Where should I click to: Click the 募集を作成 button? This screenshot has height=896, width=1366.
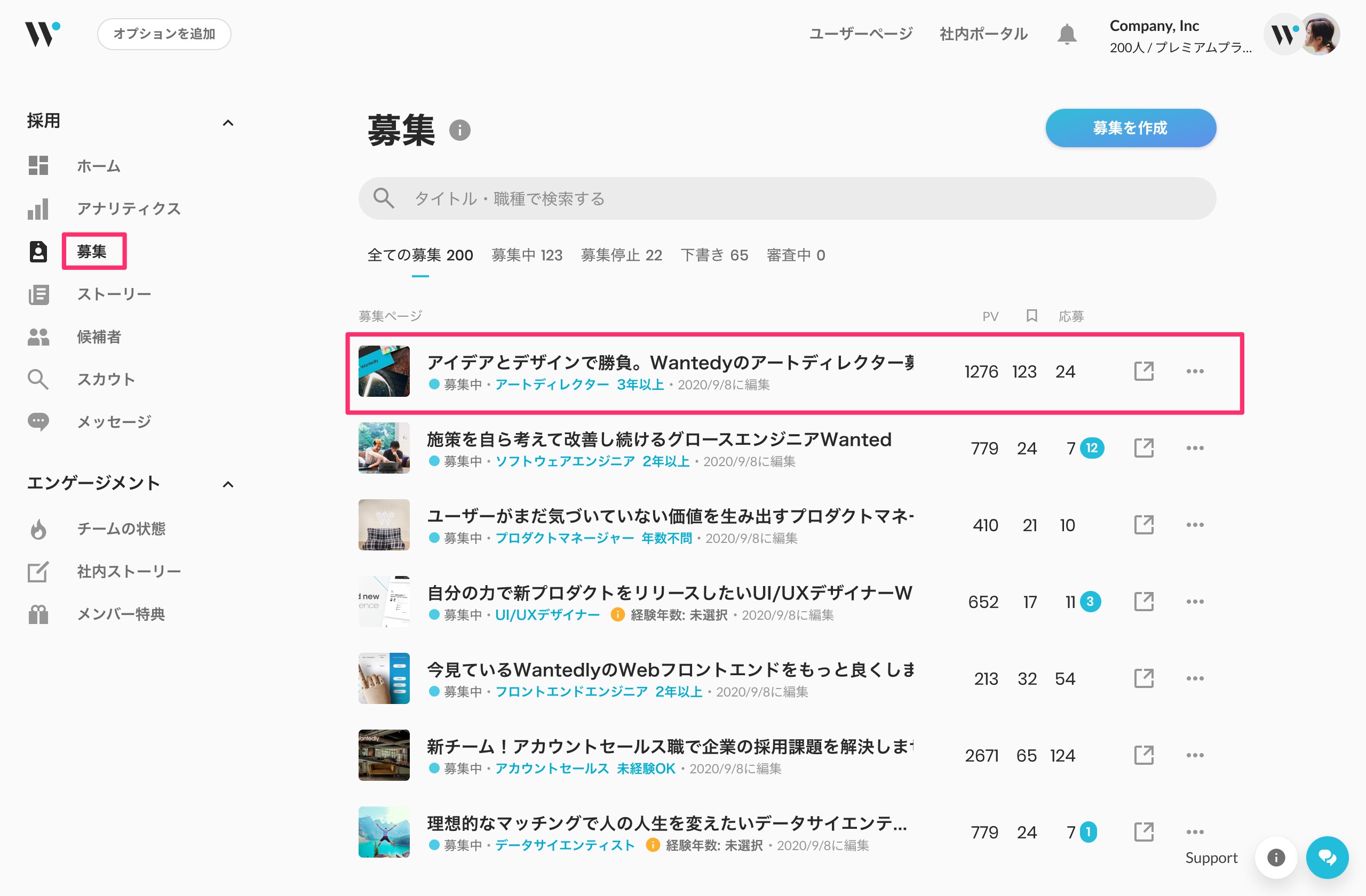point(1130,128)
